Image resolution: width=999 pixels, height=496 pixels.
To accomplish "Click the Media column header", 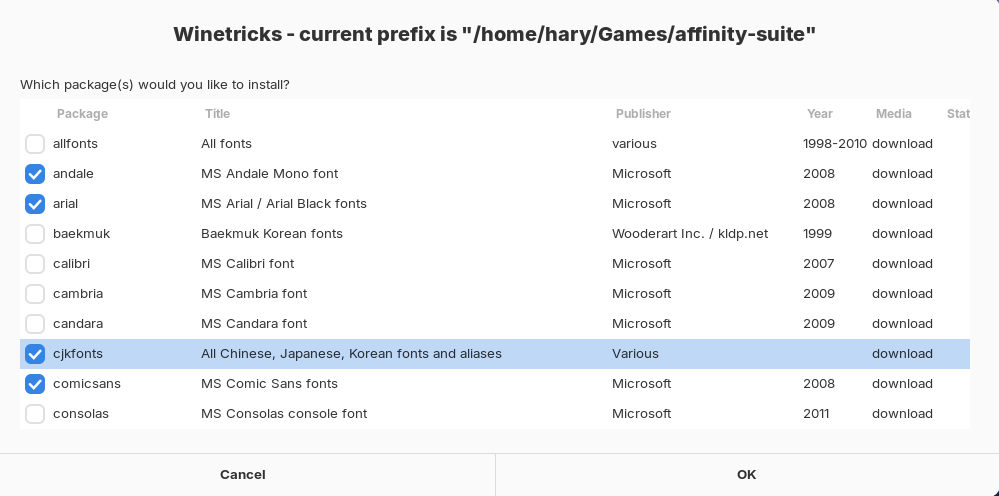I will [893, 114].
